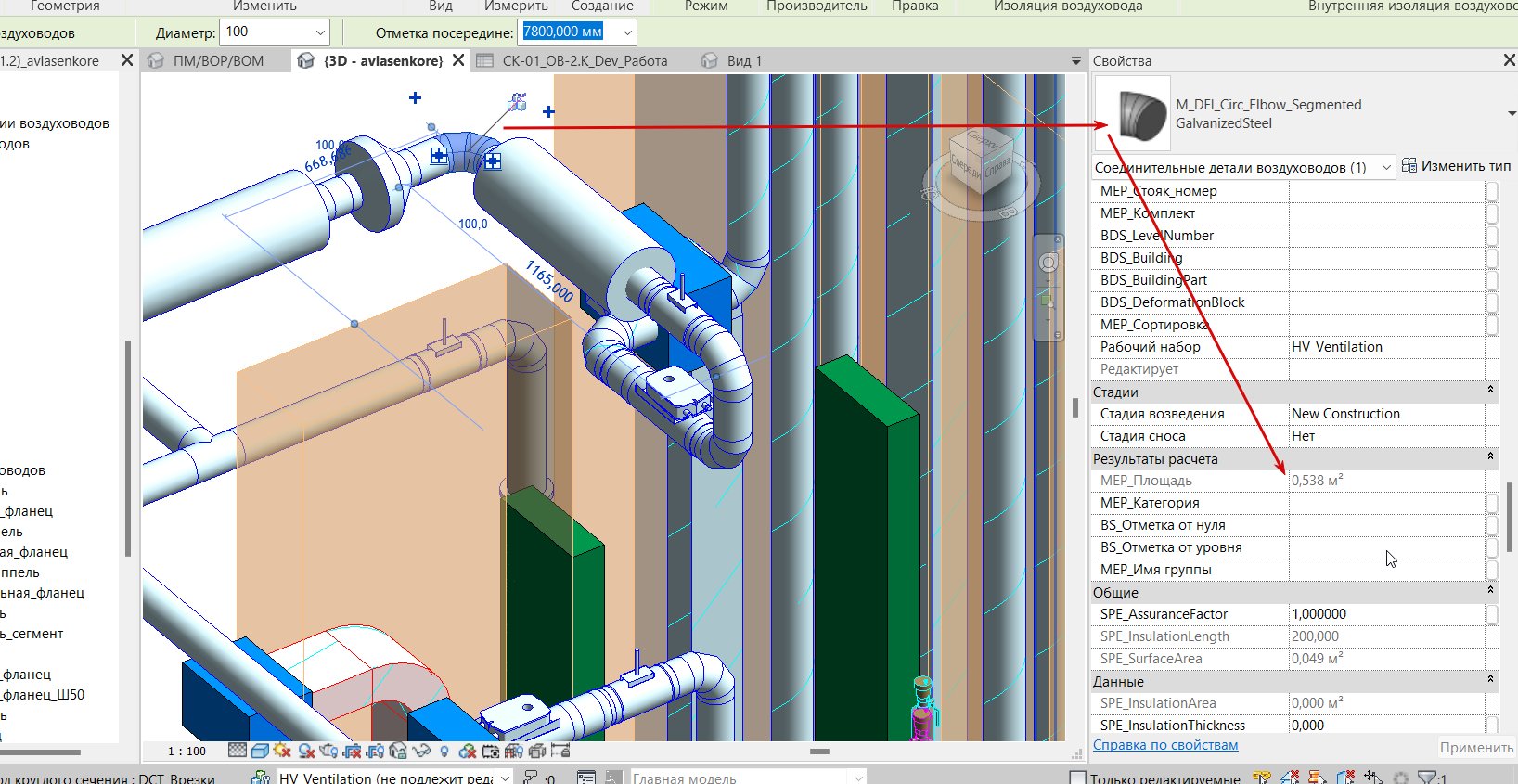Switch to the 'Вид 1' tab
This screenshot has height=784, width=1518.
coord(743,61)
